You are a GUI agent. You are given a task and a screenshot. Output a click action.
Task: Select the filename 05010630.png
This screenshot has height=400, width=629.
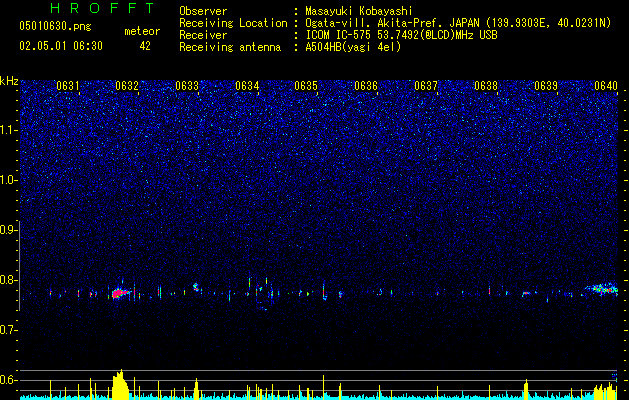point(55,27)
